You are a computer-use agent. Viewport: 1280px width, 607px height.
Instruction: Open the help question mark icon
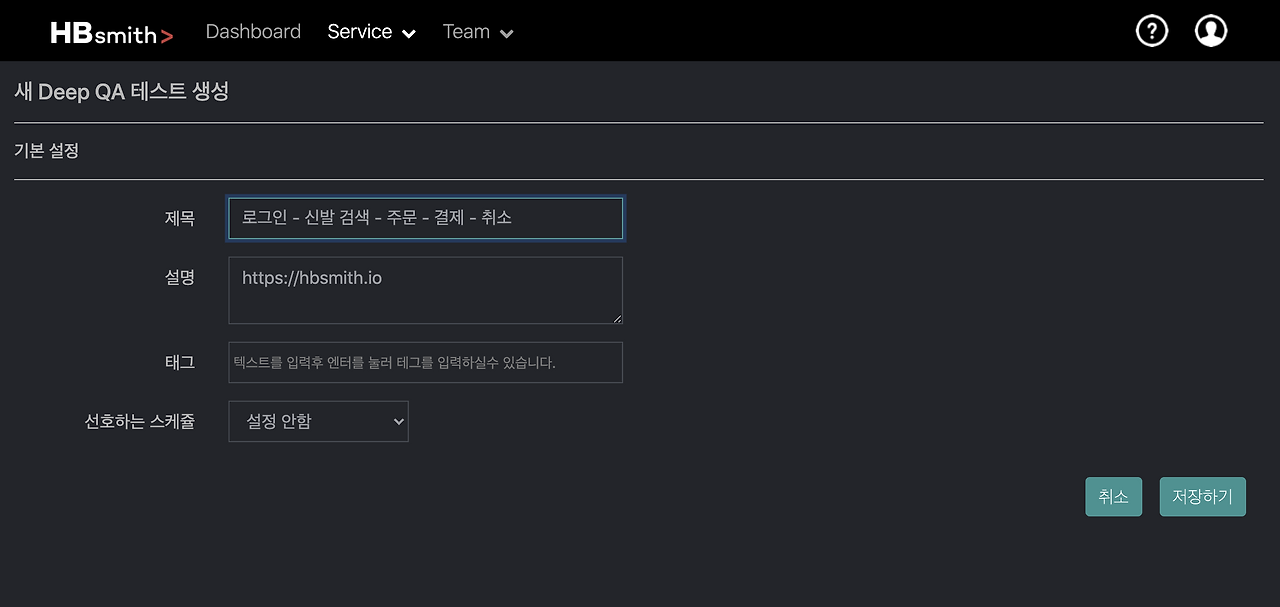[x=1151, y=30]
